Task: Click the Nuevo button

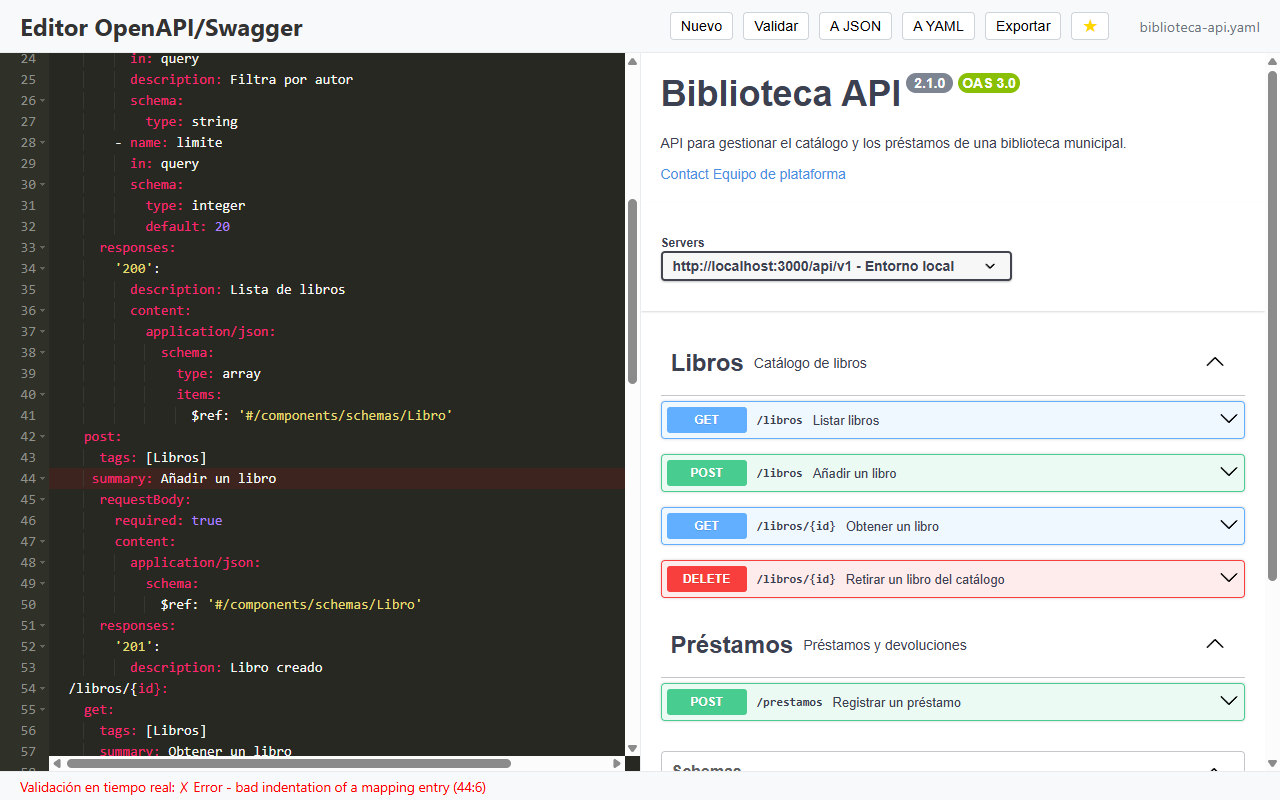Action: [701, 26]
